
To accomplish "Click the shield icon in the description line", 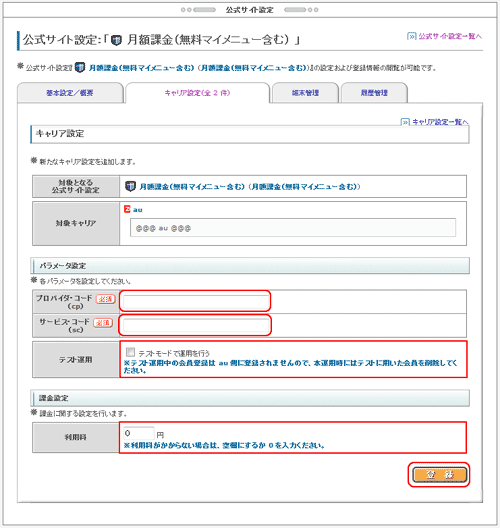I will pyautogui.click(x=80, y=67).
